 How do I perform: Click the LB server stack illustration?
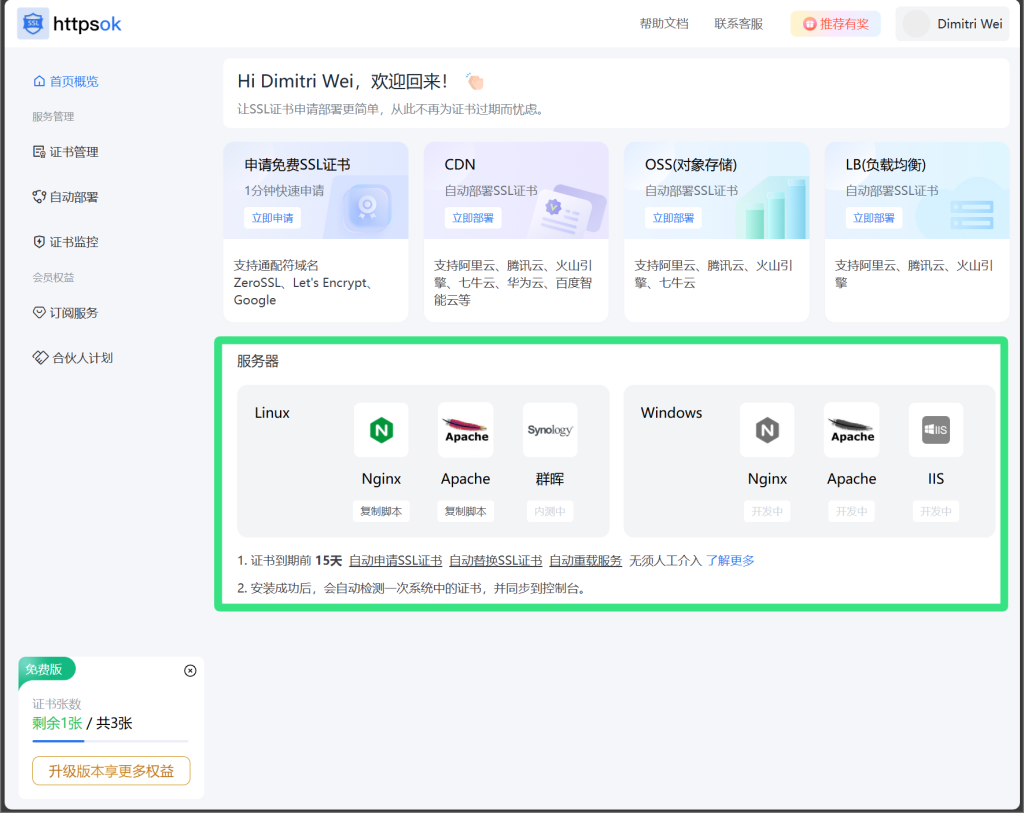coord(972,215)
